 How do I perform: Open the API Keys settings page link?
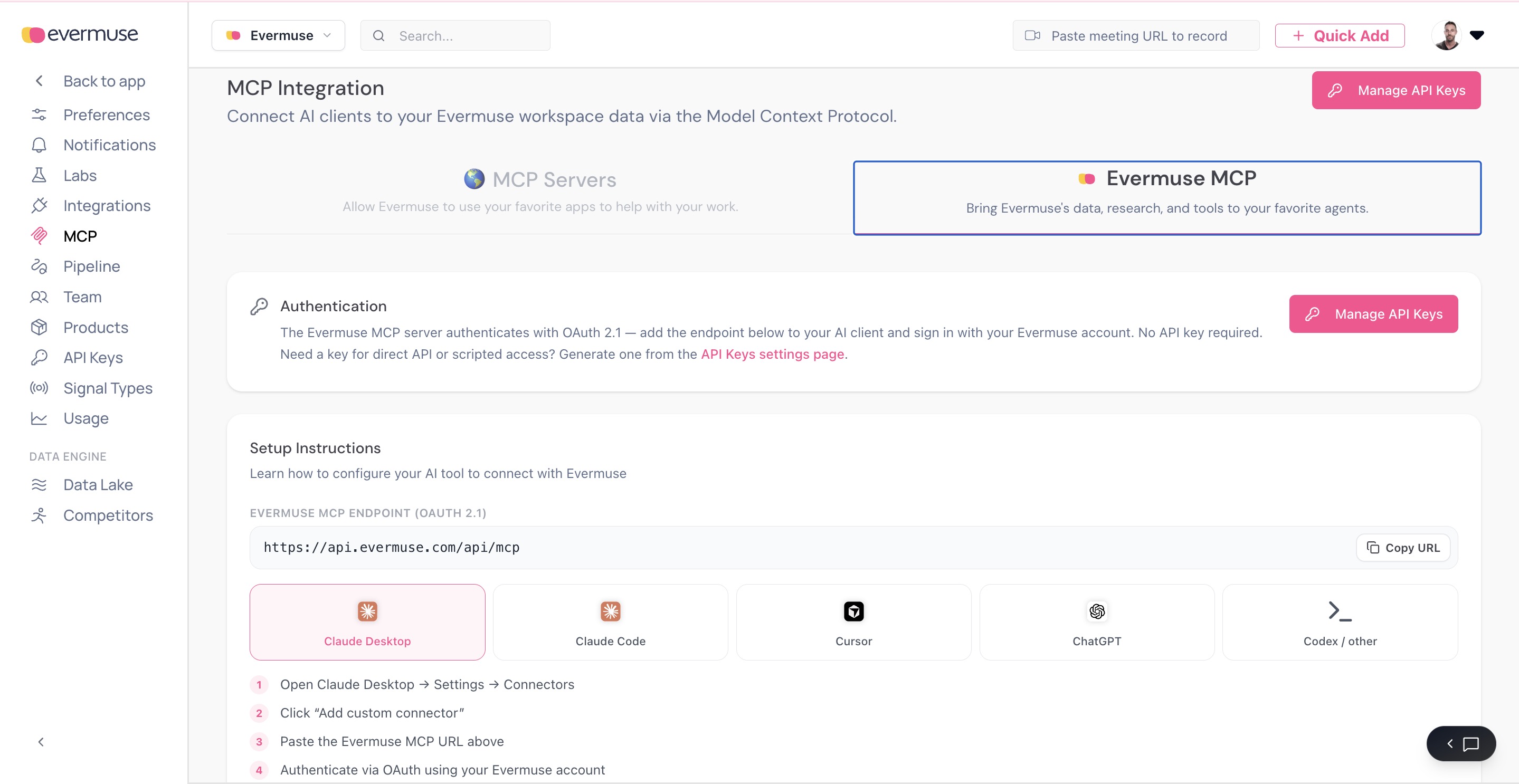click(x=773, y=353)
